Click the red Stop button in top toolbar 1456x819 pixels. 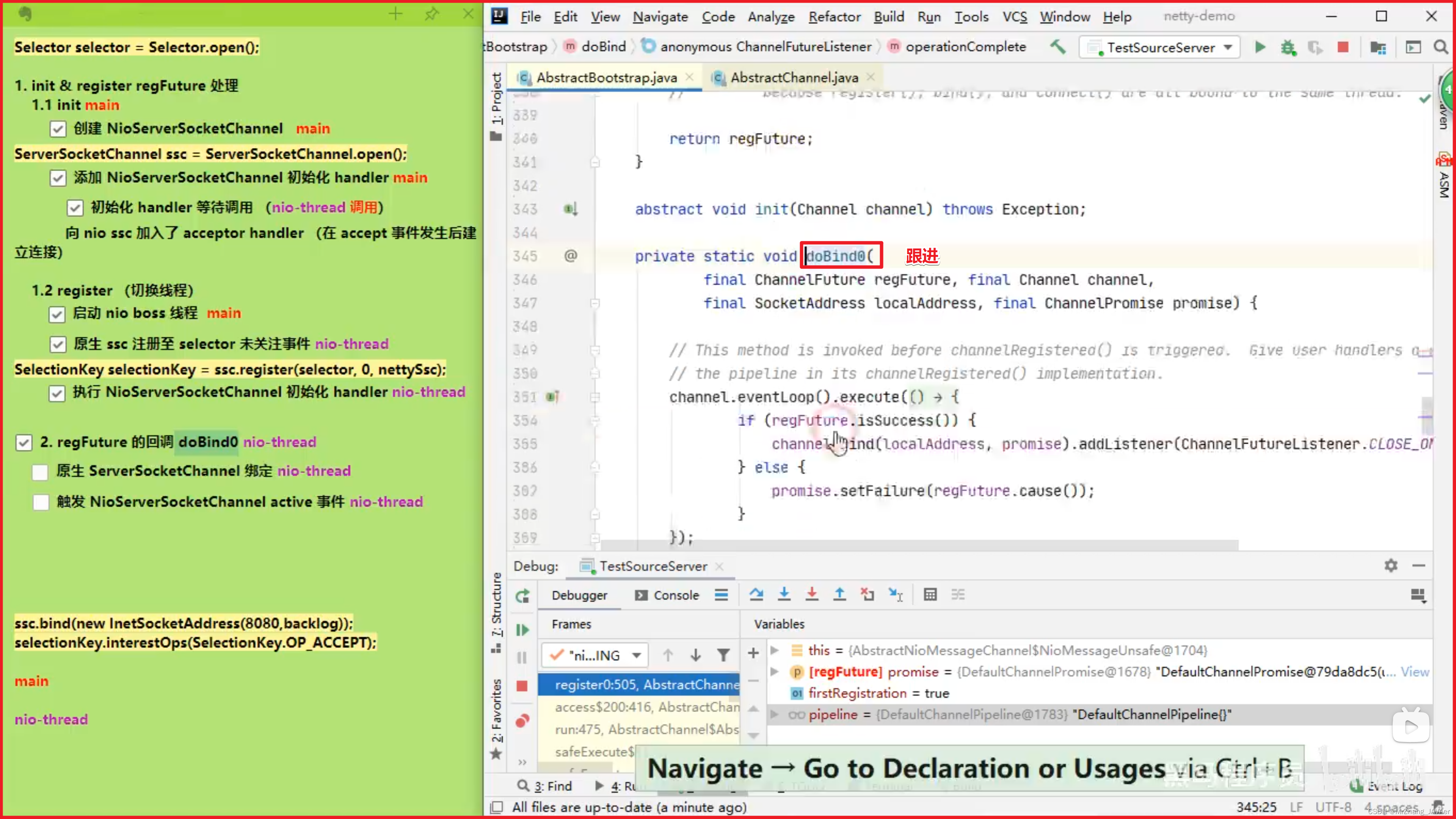[1343, 47]
